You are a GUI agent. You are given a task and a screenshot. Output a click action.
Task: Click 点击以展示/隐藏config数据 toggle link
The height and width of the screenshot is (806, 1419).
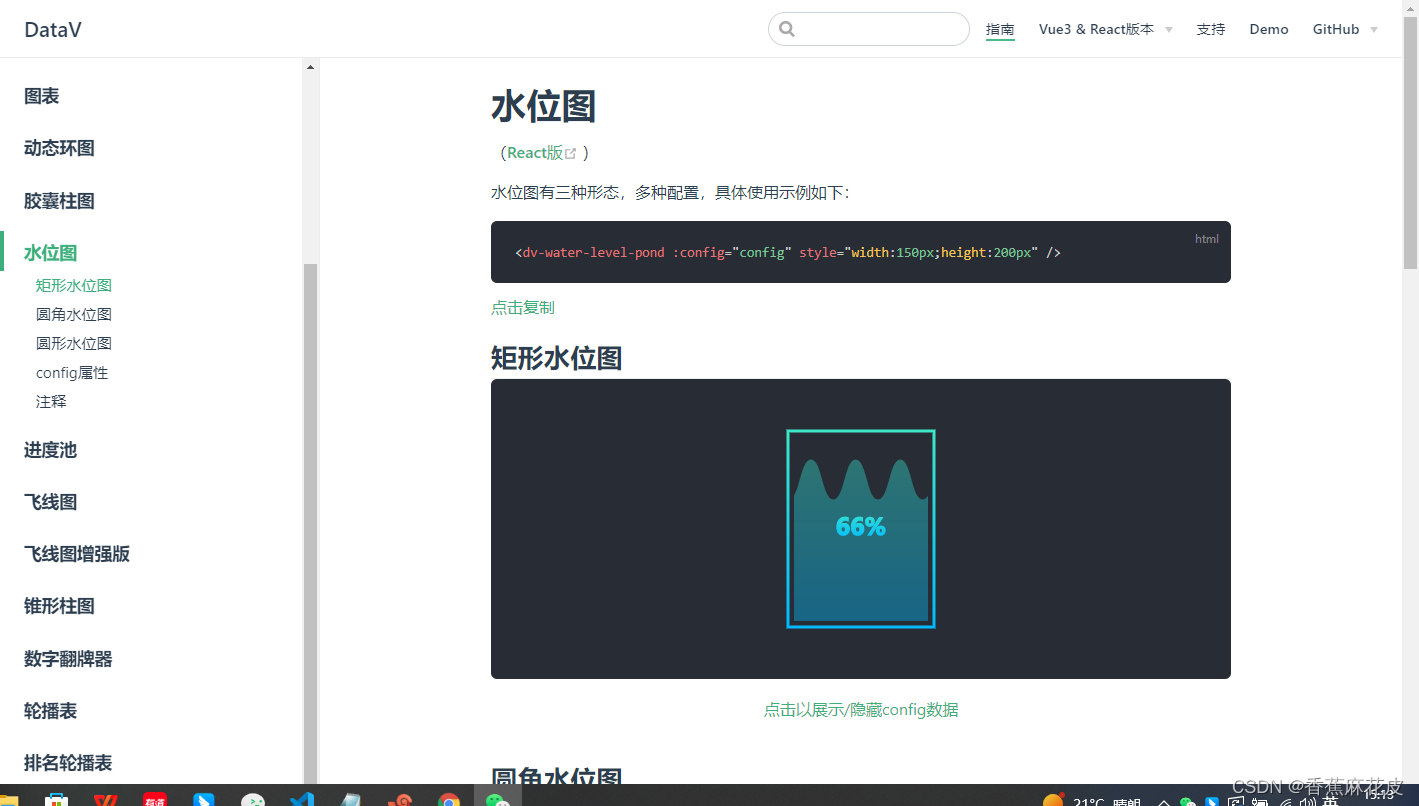point(861,710)
